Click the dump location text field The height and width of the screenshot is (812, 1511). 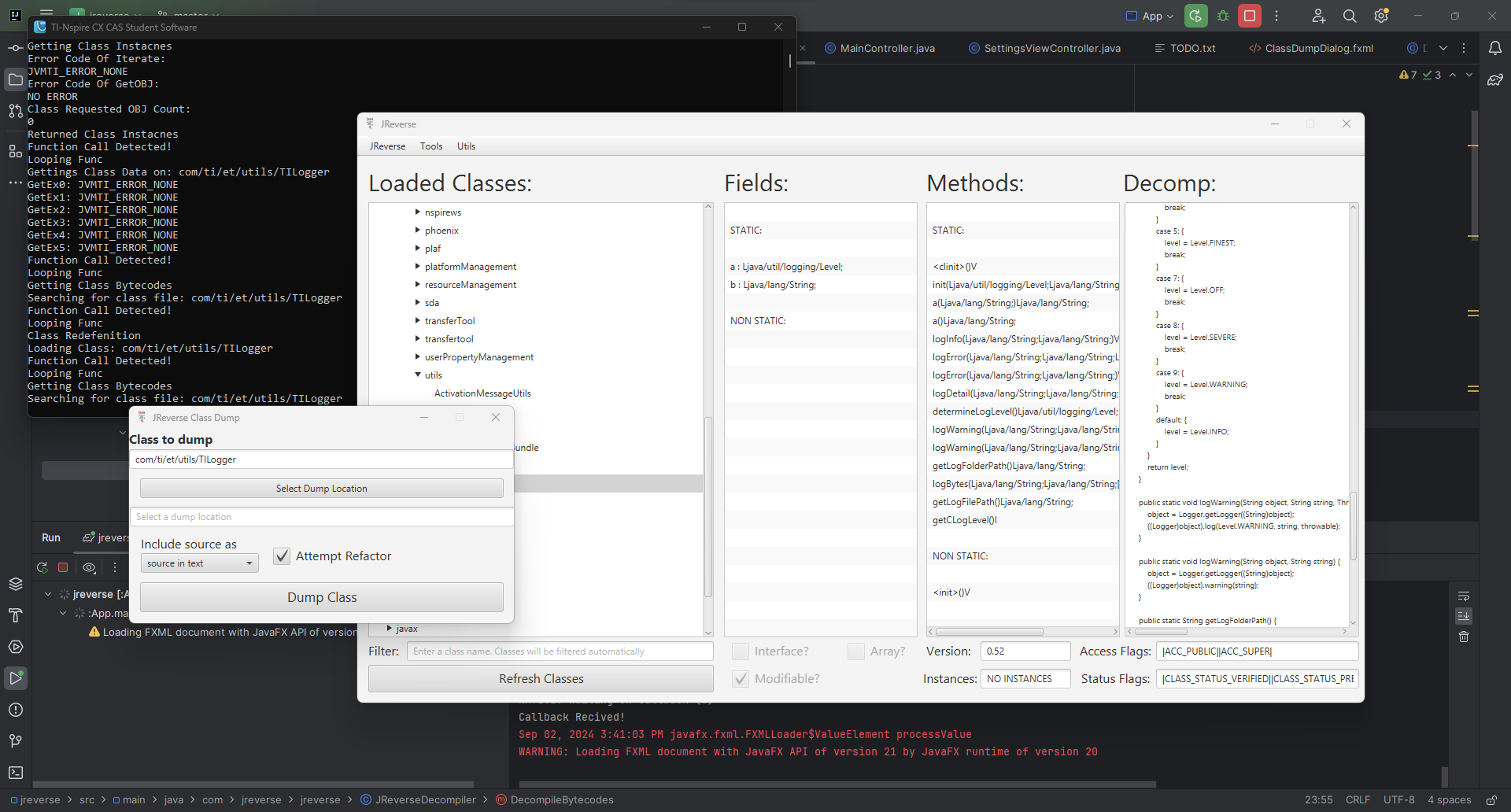pyautogui.click(x=322, y=517)
